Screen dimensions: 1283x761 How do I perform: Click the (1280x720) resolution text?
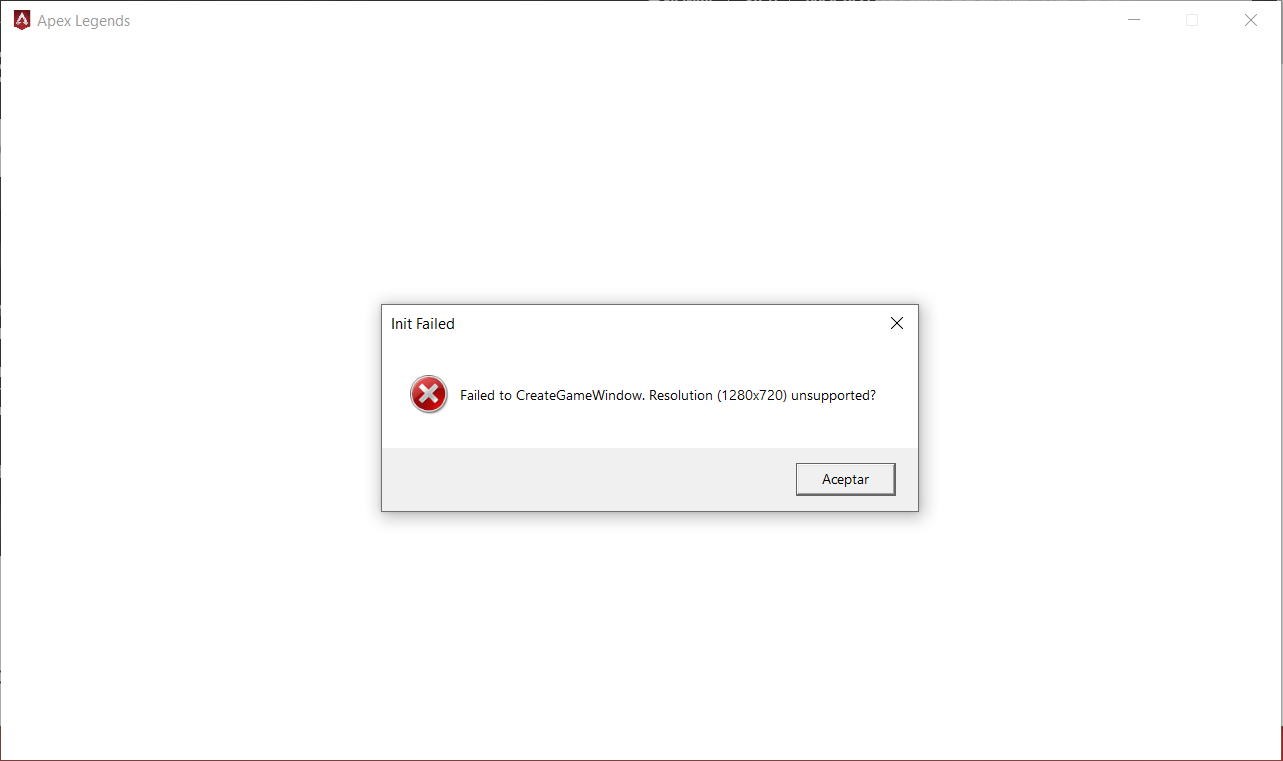coord(752,395)
